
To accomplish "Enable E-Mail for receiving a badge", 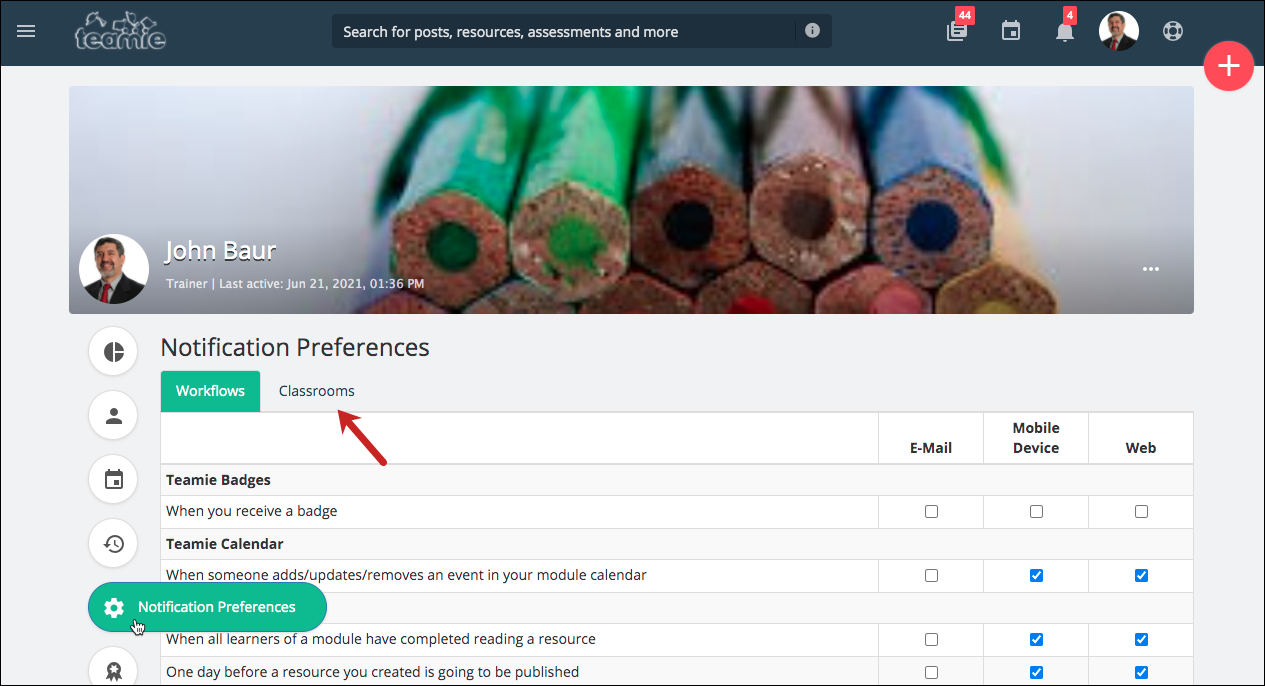I will coord(931,511).
